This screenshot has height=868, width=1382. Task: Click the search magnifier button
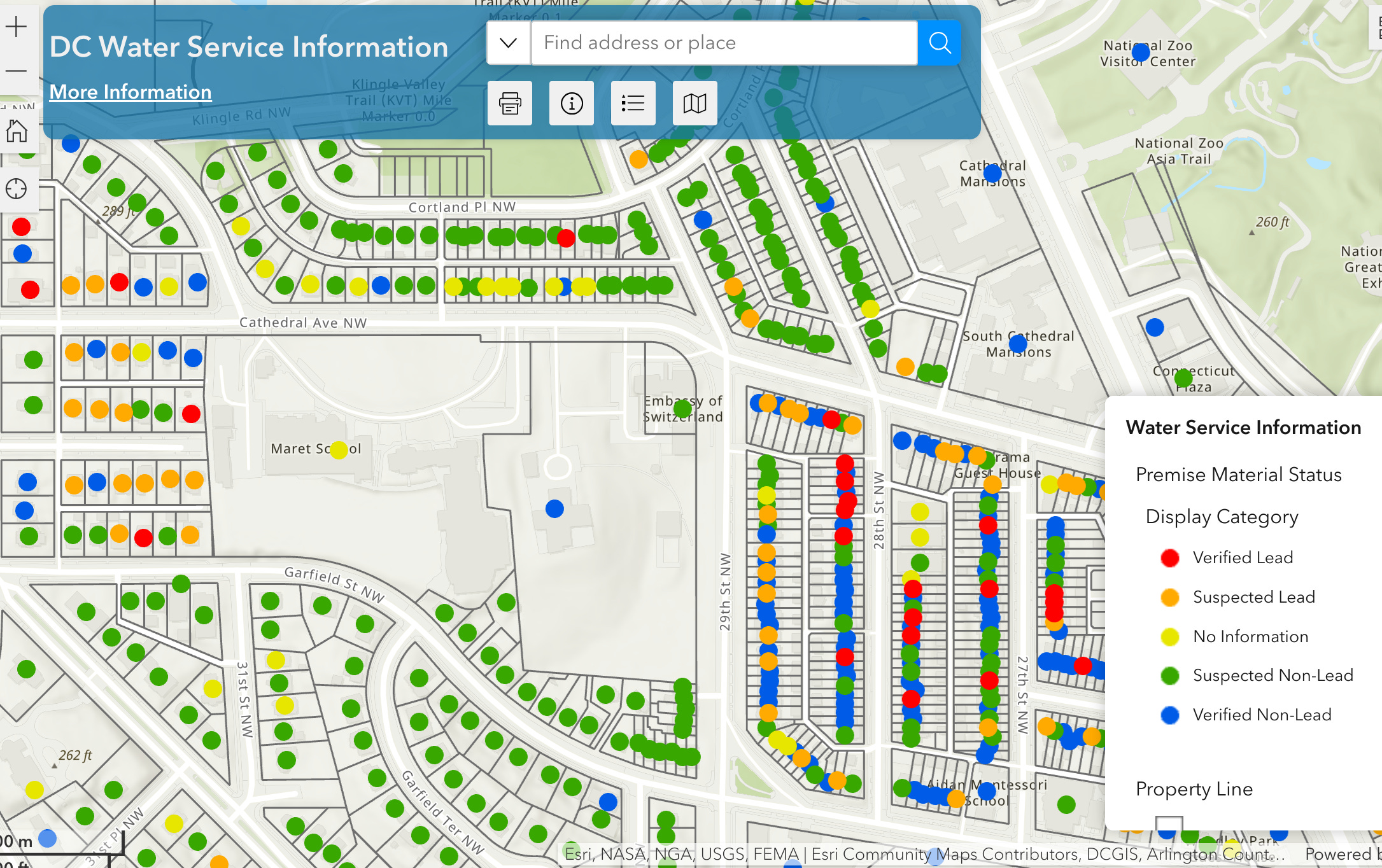pos(940,43)
